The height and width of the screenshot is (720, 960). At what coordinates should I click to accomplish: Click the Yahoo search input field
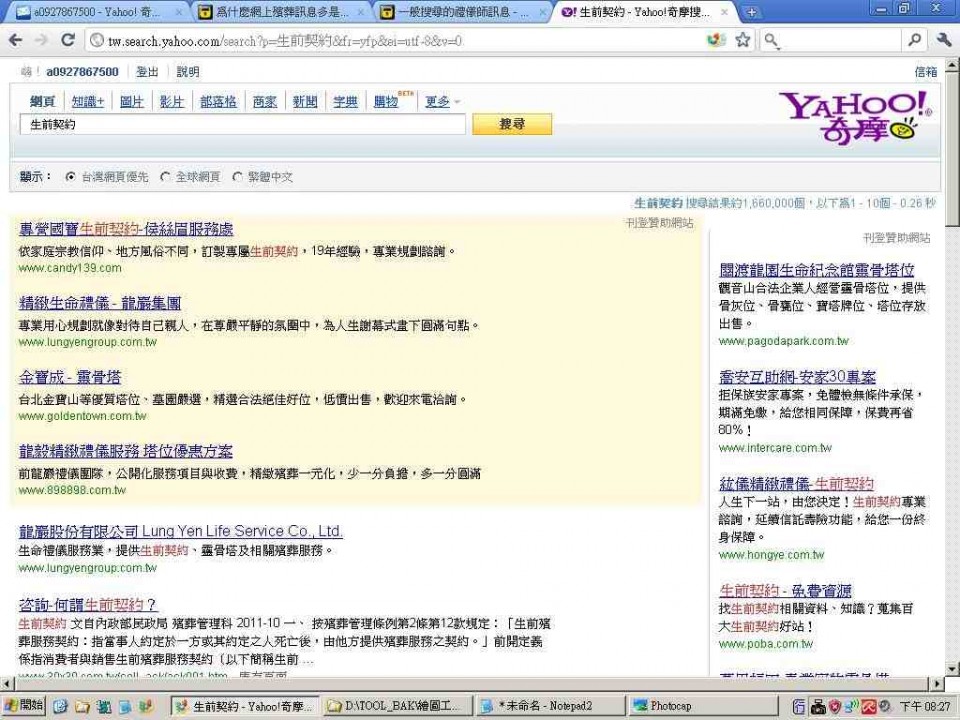coord(242,125)
